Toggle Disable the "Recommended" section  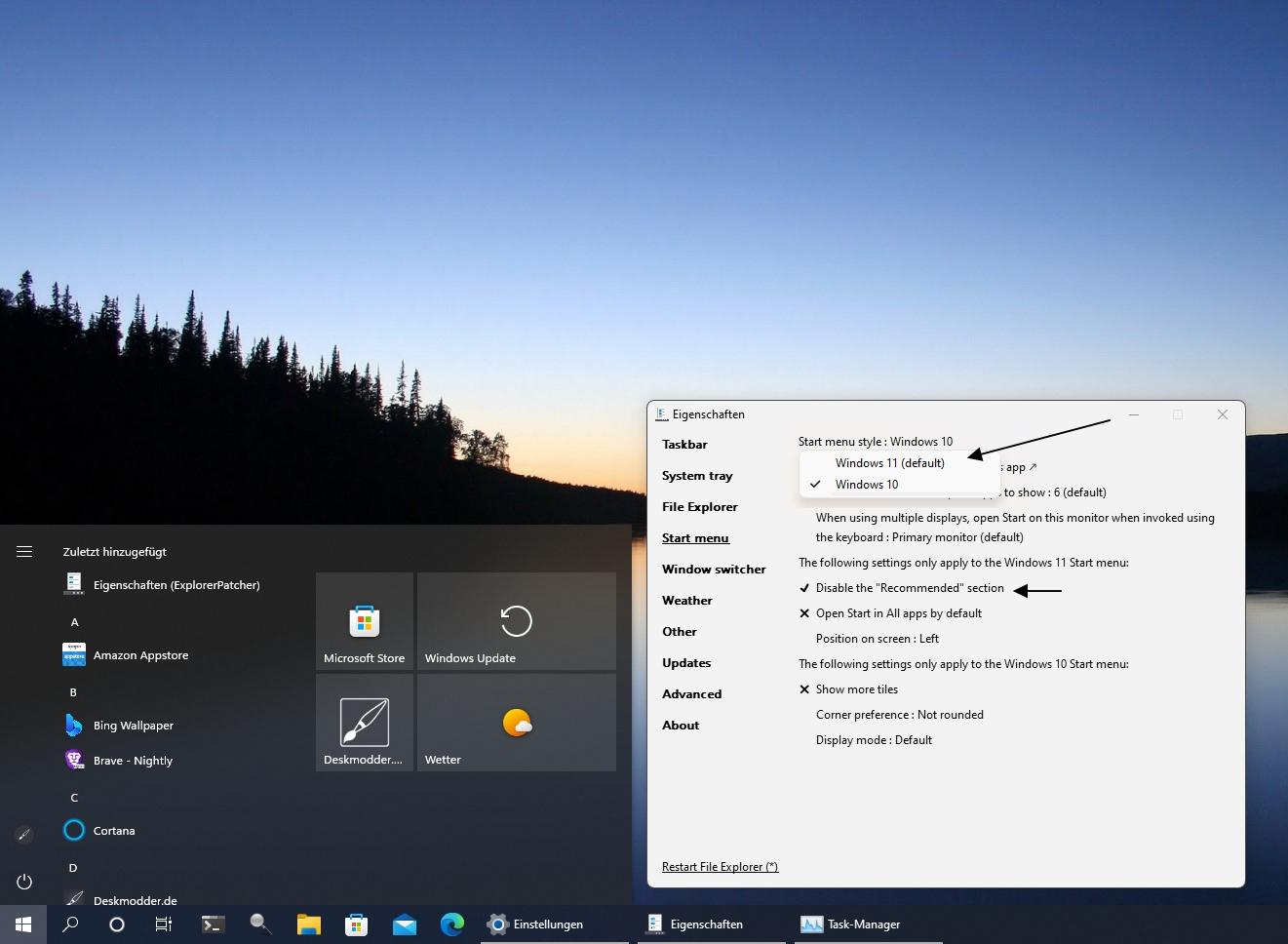[x=901, y=588]
